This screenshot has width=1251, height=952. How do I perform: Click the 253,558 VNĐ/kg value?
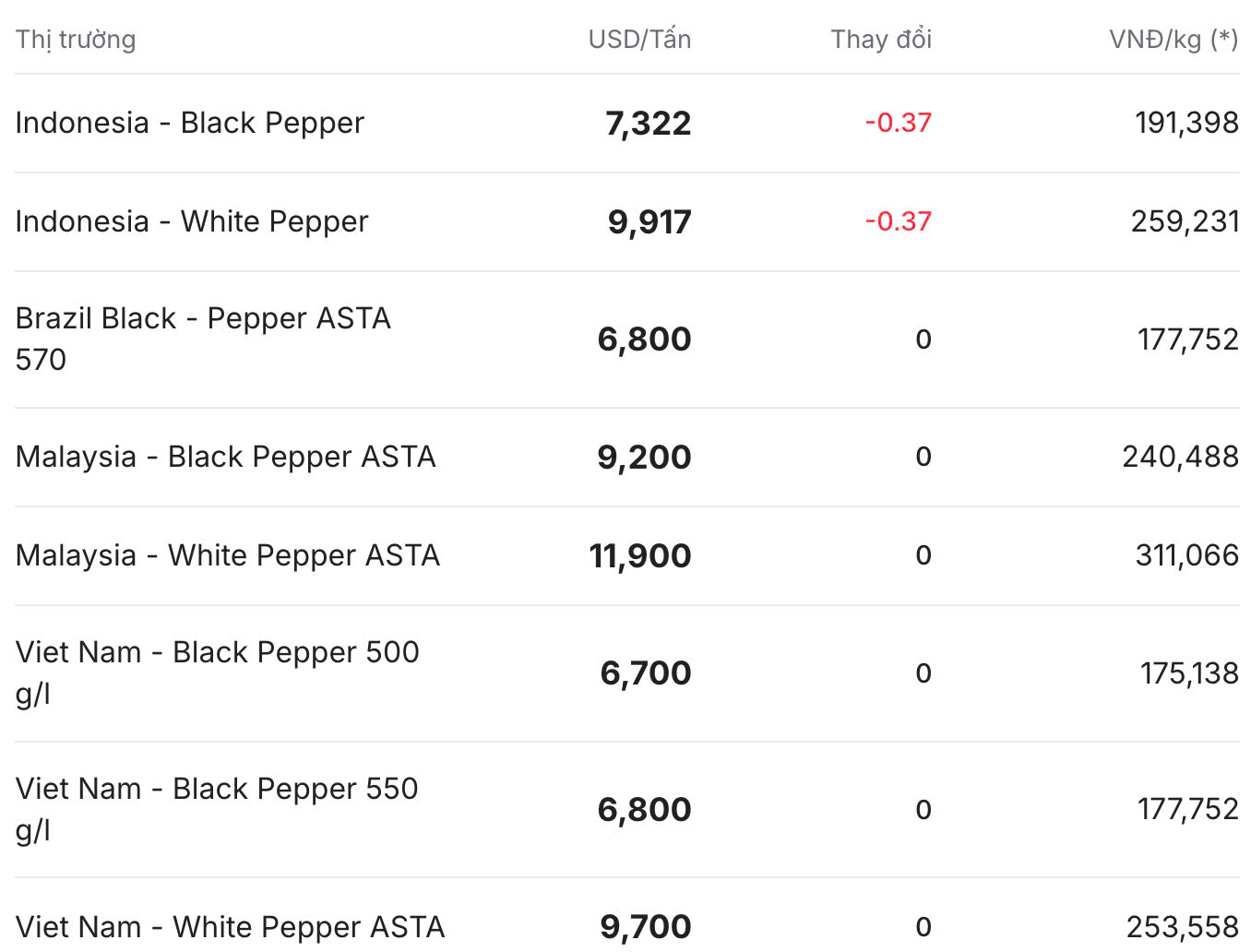coord(1182,927)
